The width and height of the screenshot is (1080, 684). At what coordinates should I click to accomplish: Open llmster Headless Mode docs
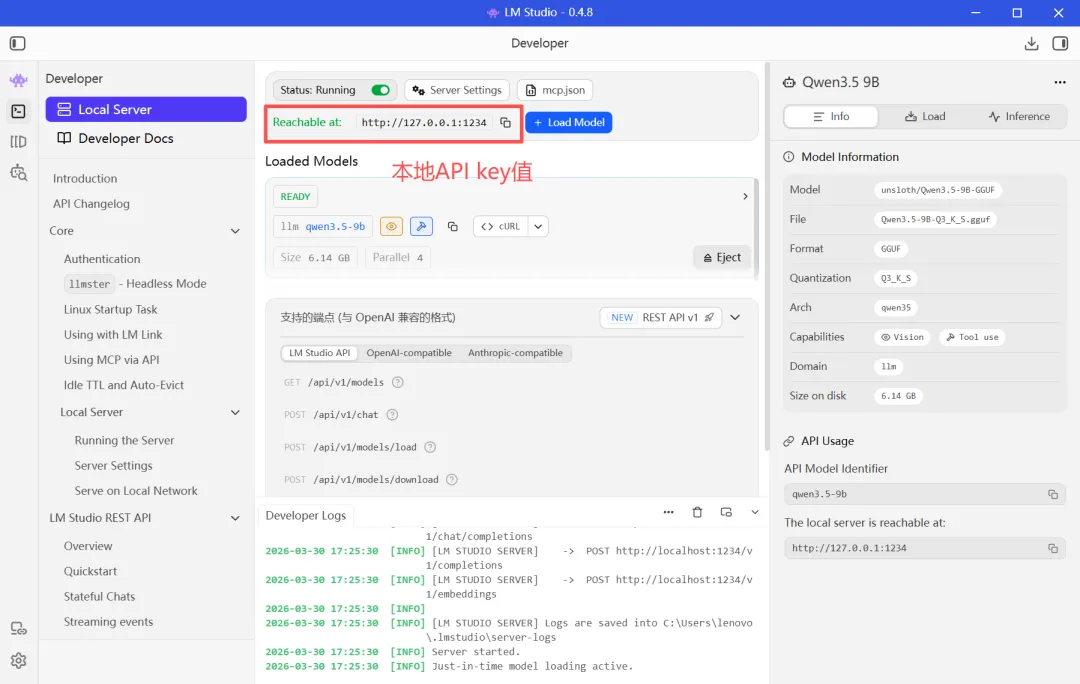tap(136, 284)
